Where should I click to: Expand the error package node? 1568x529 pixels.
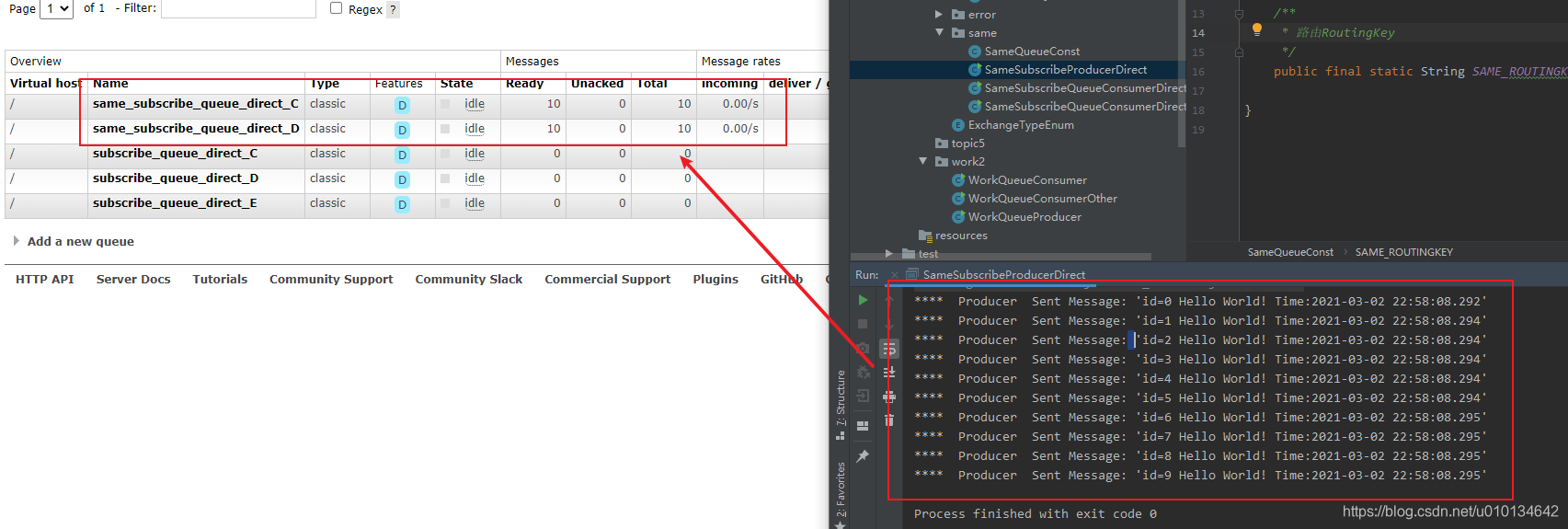(939, 14)
